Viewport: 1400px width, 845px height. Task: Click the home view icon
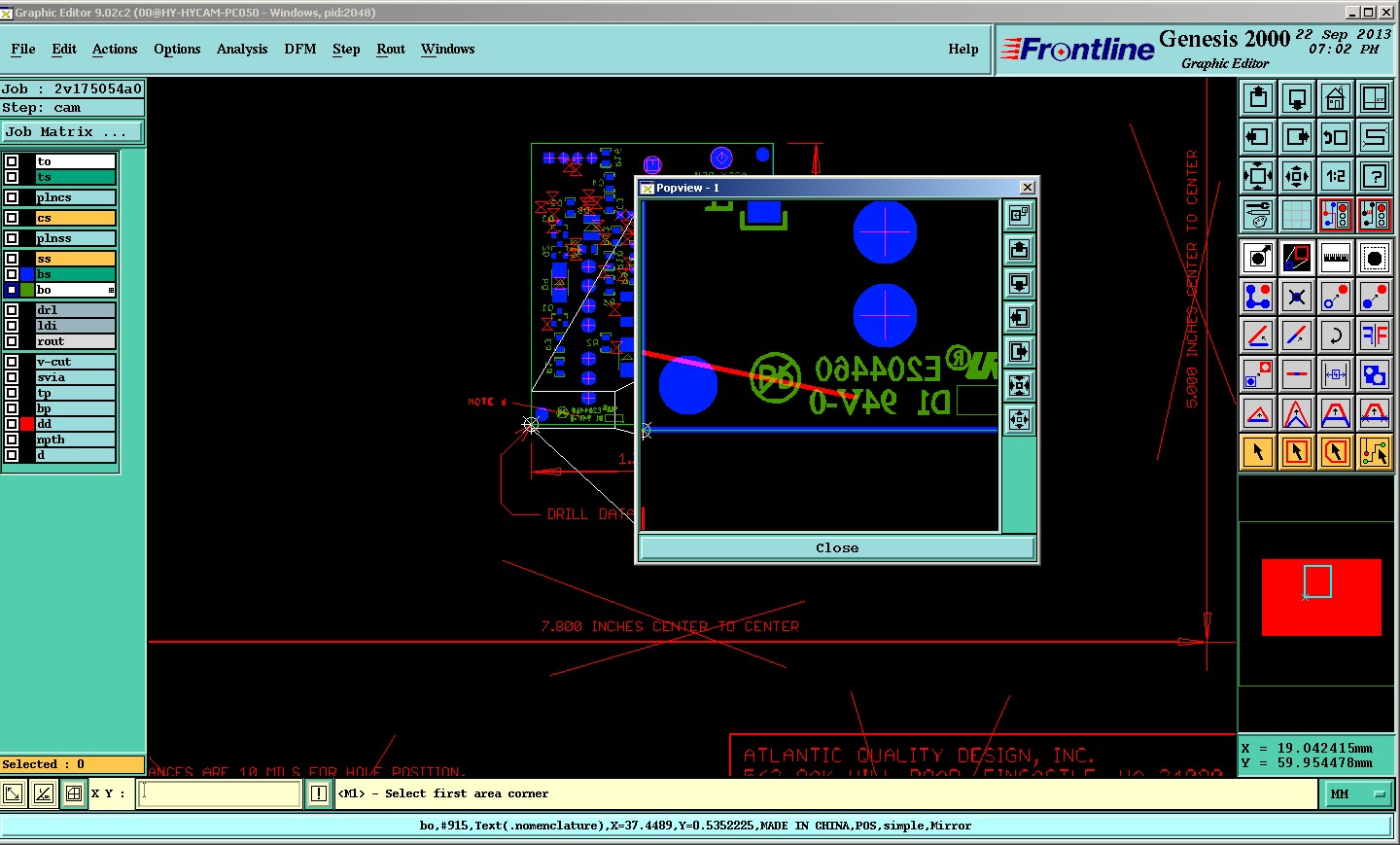click(1336, 98)
